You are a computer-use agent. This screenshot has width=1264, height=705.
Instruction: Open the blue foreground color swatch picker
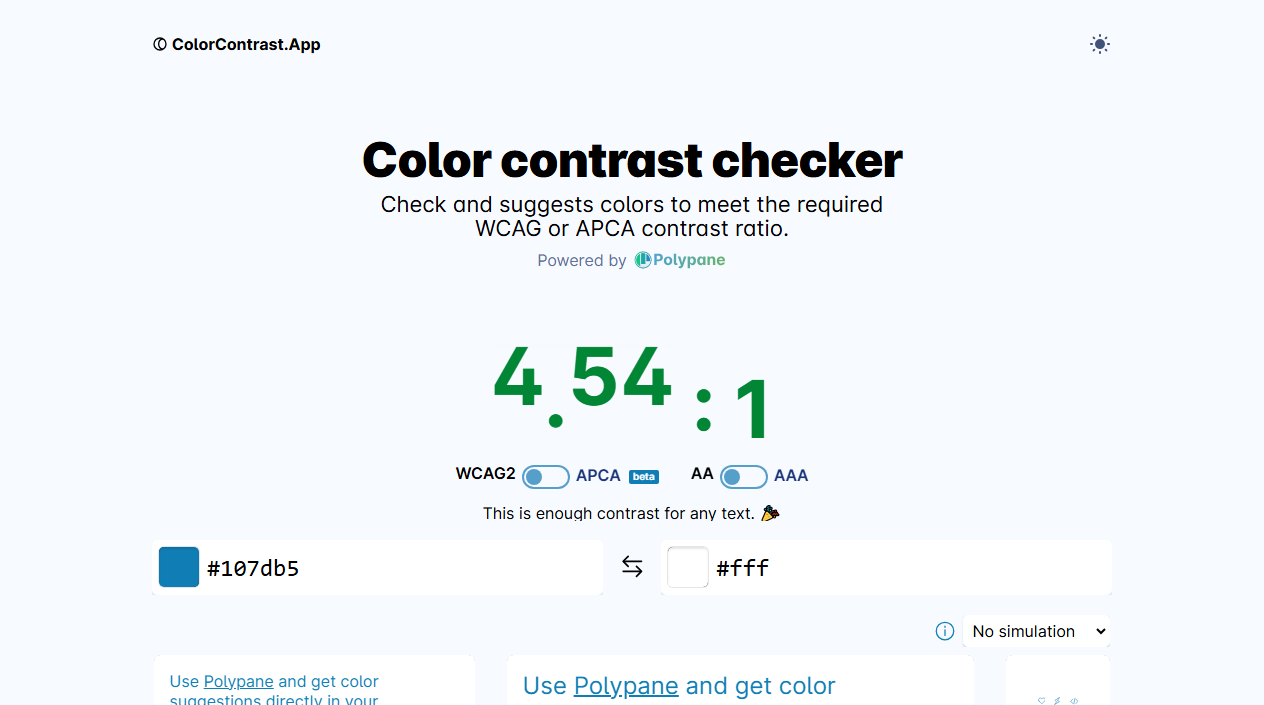click(x=179, y=566)
